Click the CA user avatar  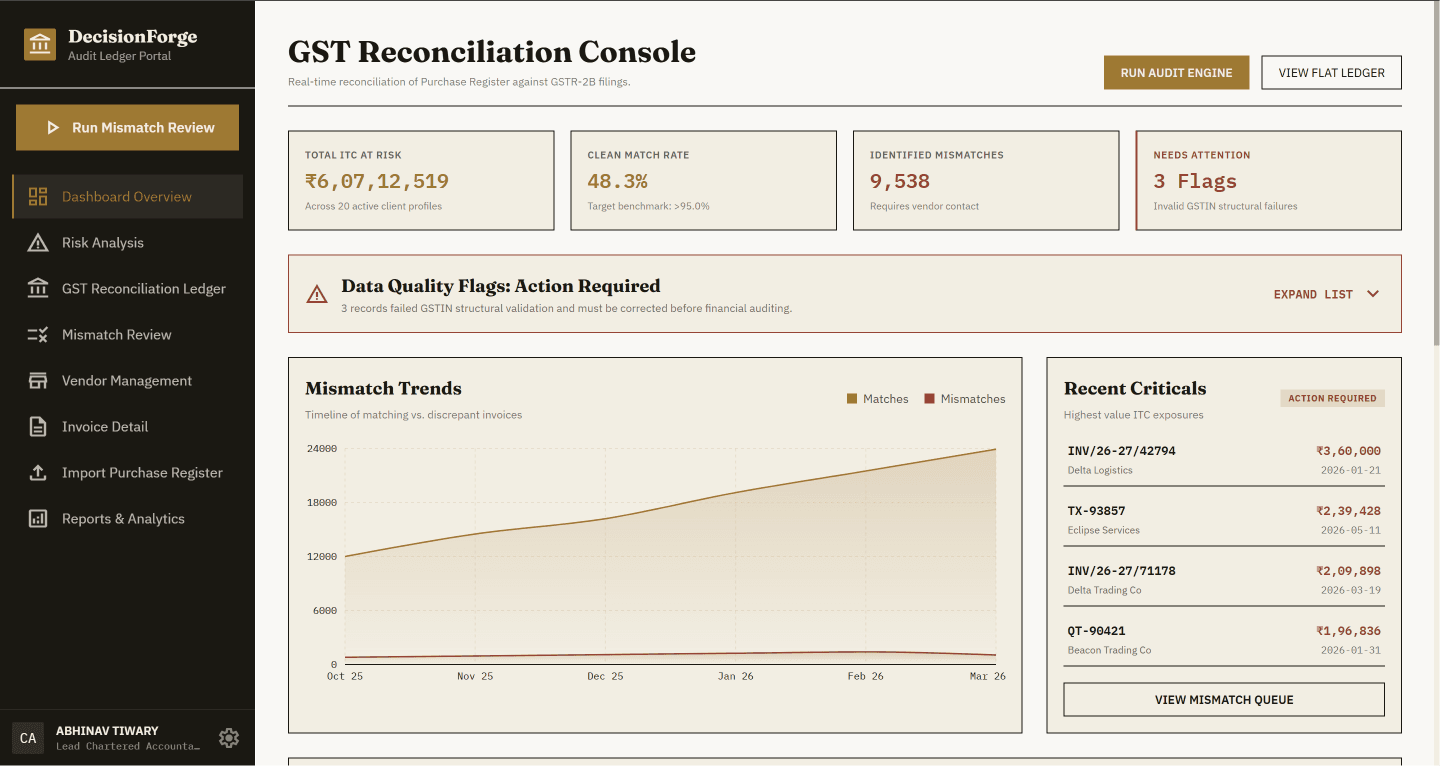click(28, 738)
